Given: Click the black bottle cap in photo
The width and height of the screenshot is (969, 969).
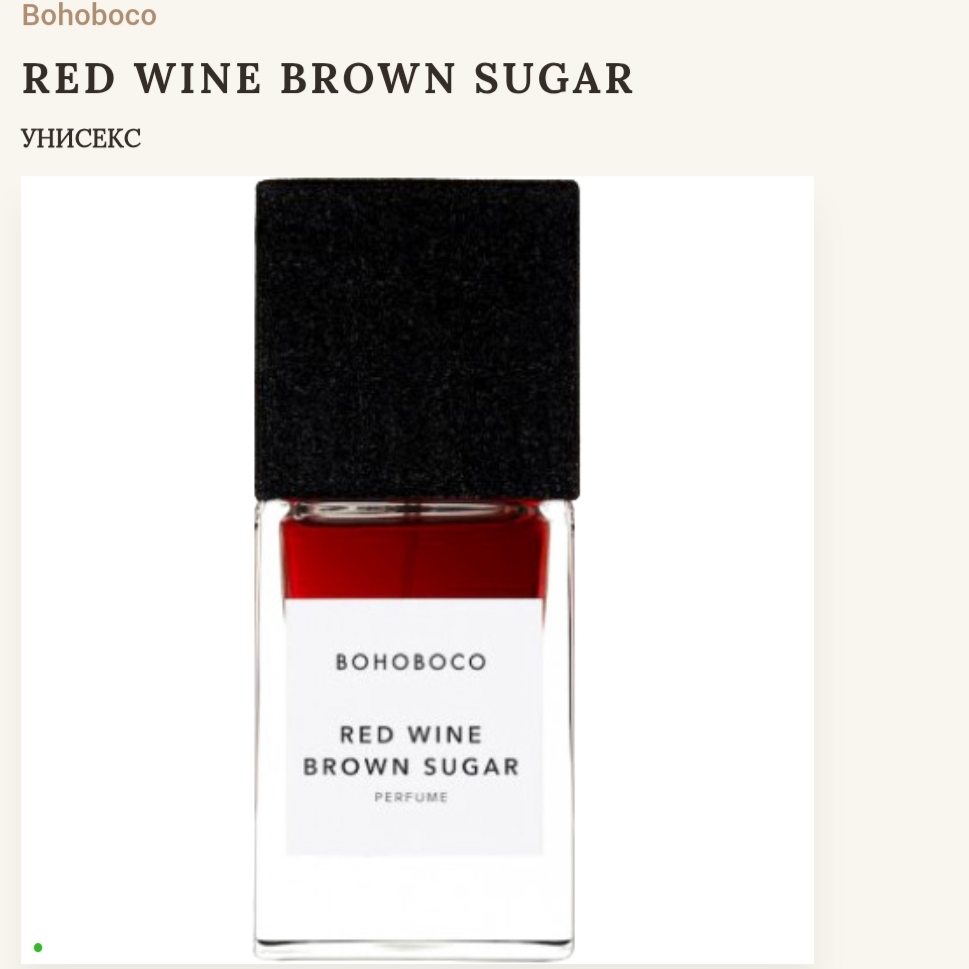Looking at the screenshot, I should point(417,339).
